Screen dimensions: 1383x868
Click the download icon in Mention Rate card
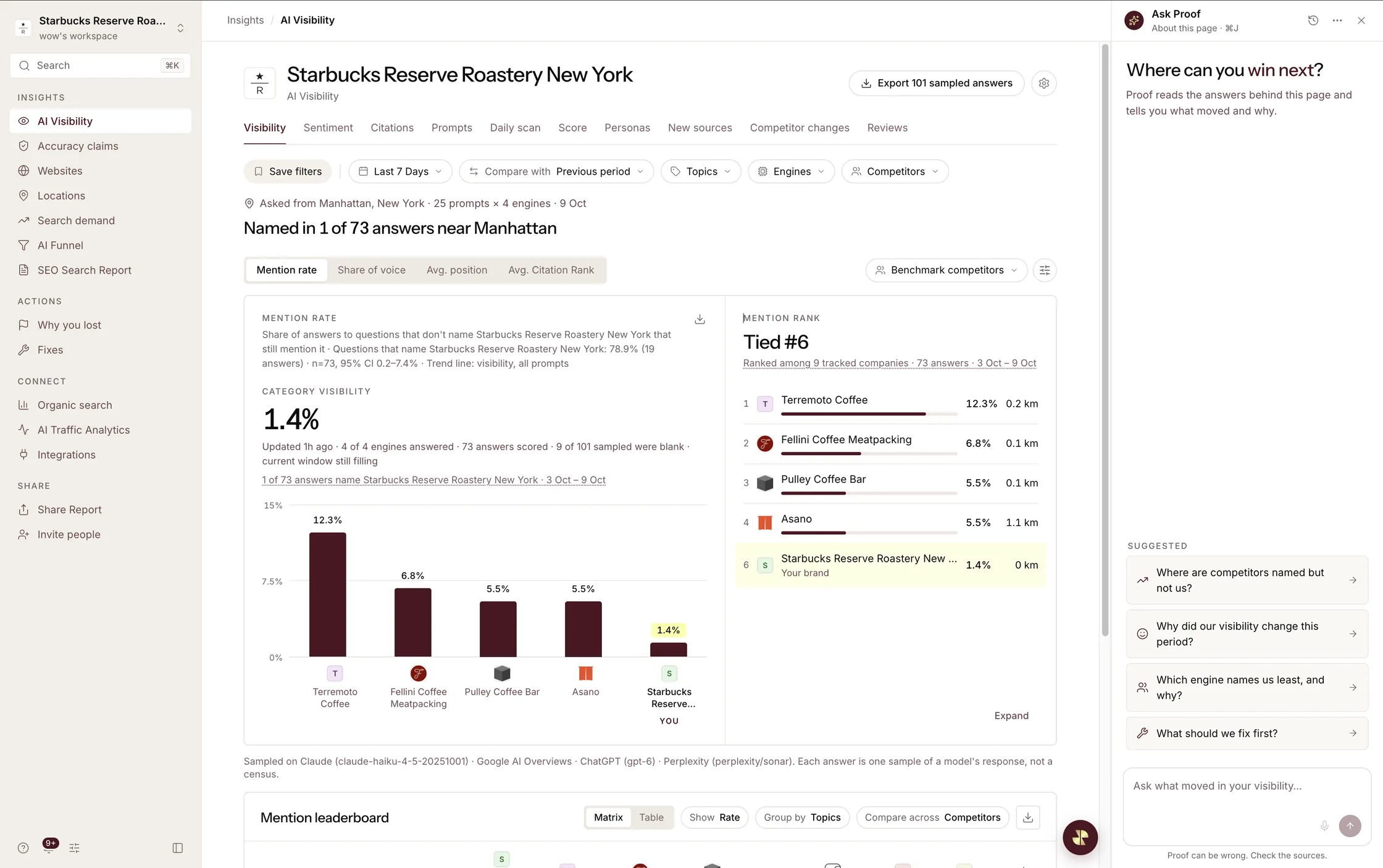click(700, 319)
